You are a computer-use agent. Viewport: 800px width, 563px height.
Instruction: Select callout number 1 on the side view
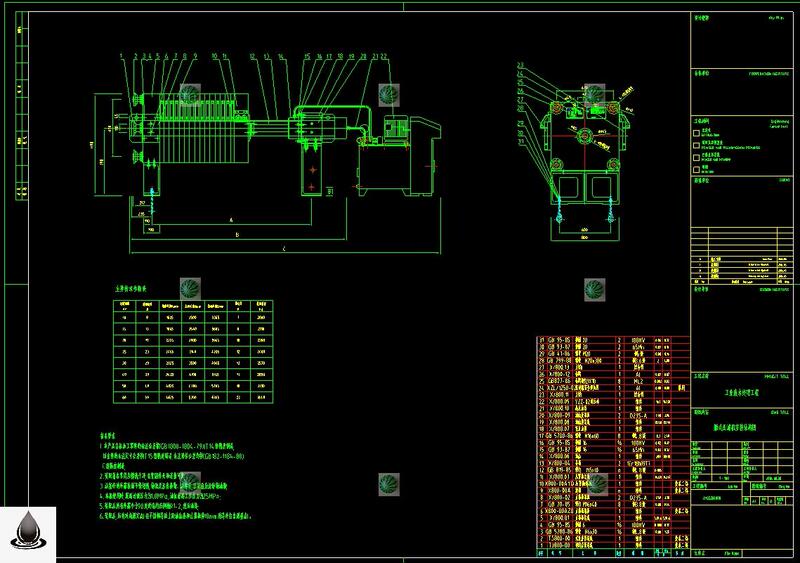tap(121, 56)
